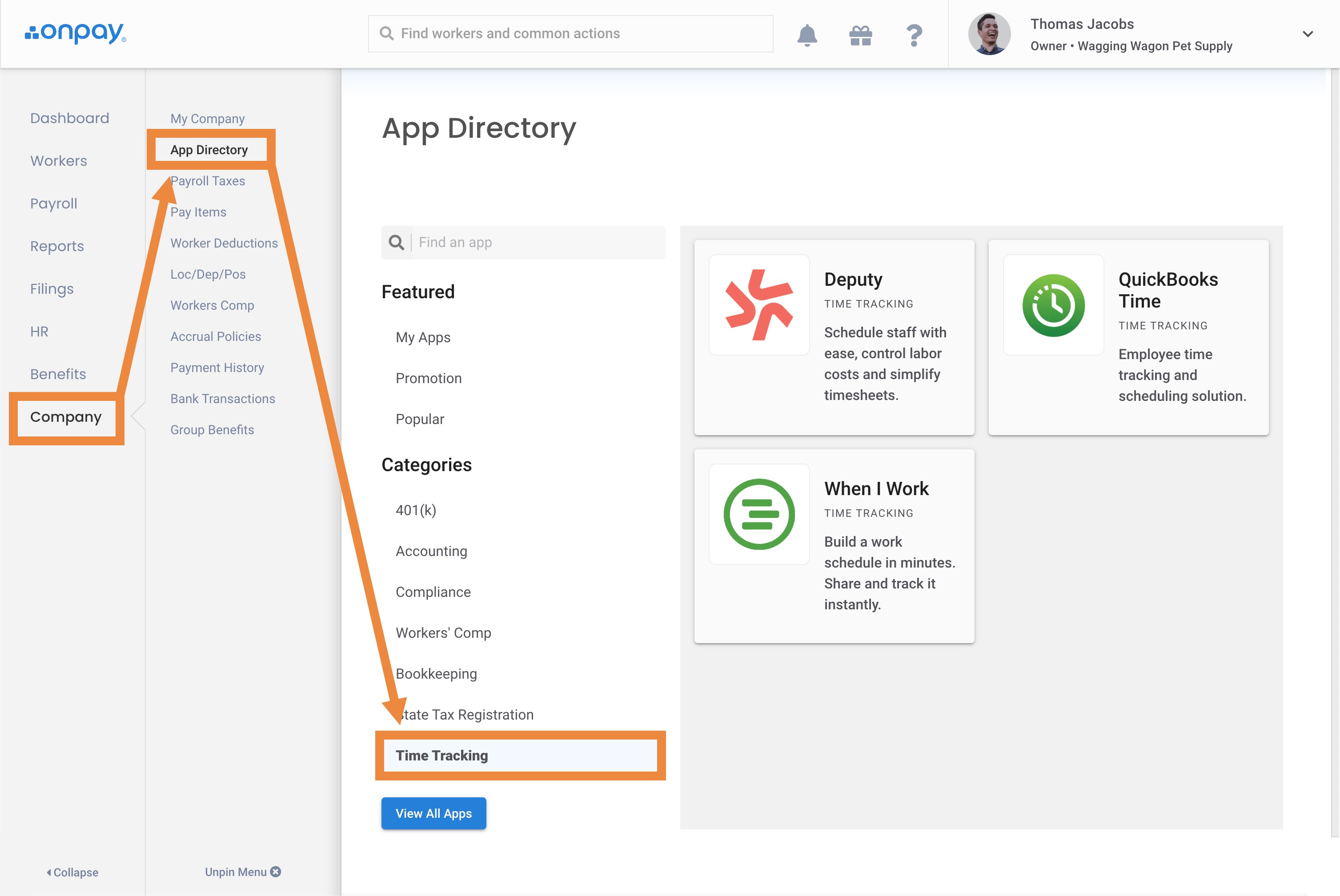Open the When I Work app title
The height and width of the screenshot is (896, 1340).
click(876, 488)
